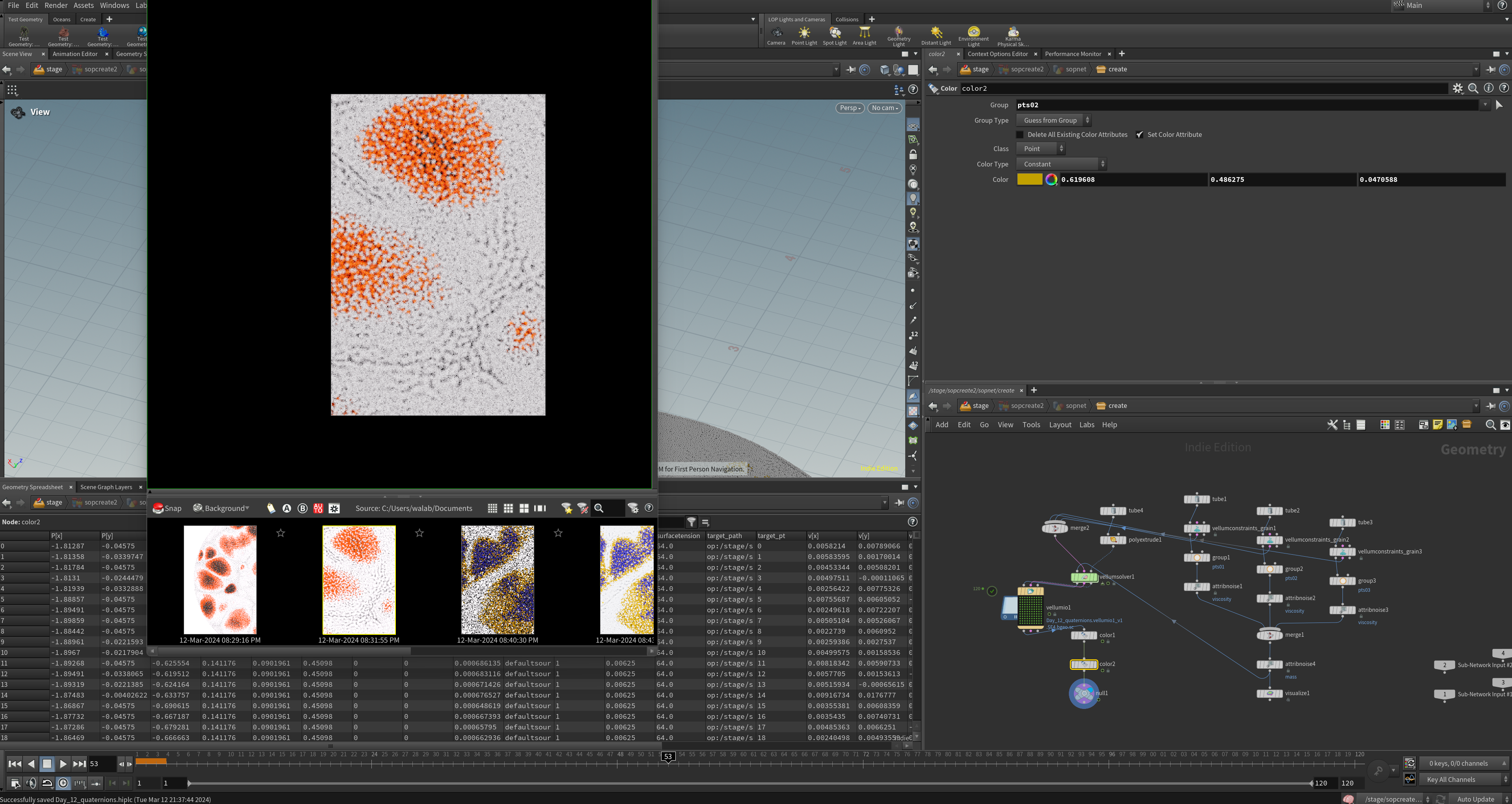The height and width of the screenshot is (804, 1512).
Task: Click the stage path button in the parameter pane
Action: pyautogui.click(x=974, y=69)
